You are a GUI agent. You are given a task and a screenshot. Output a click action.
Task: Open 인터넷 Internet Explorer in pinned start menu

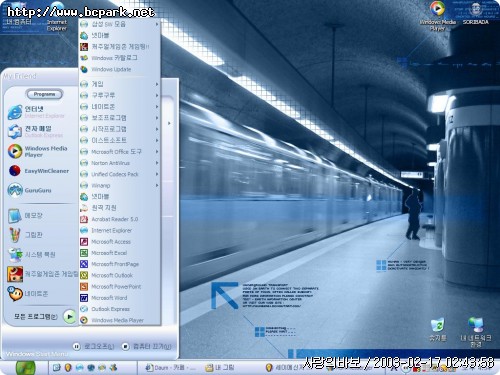[x=36, y=112]
